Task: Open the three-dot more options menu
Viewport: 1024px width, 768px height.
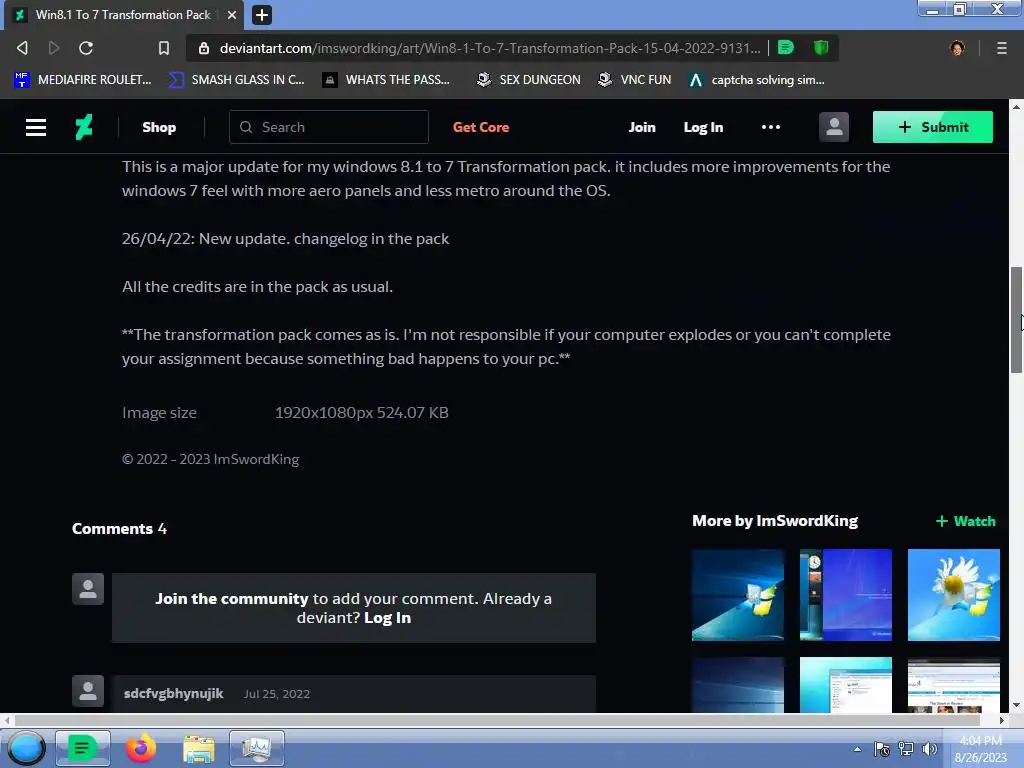Action: coord(771,127)
